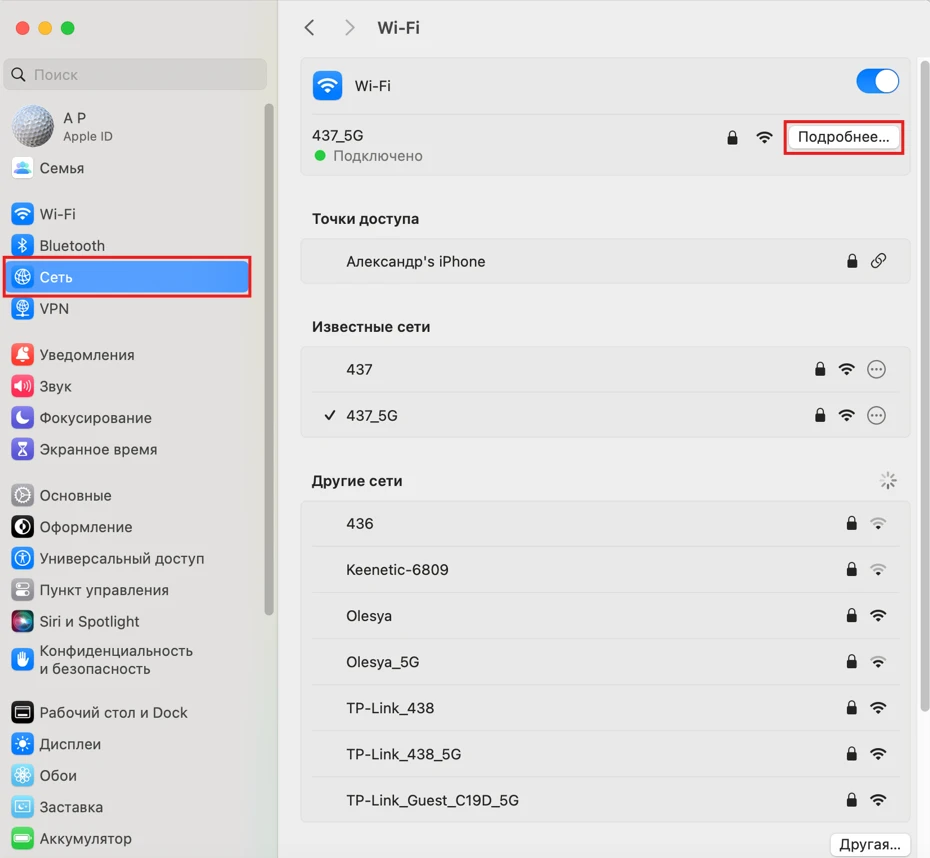Open details with the Подробнее button
The height and width of the screenshot is (858, 930).
[x=843, y=137]
